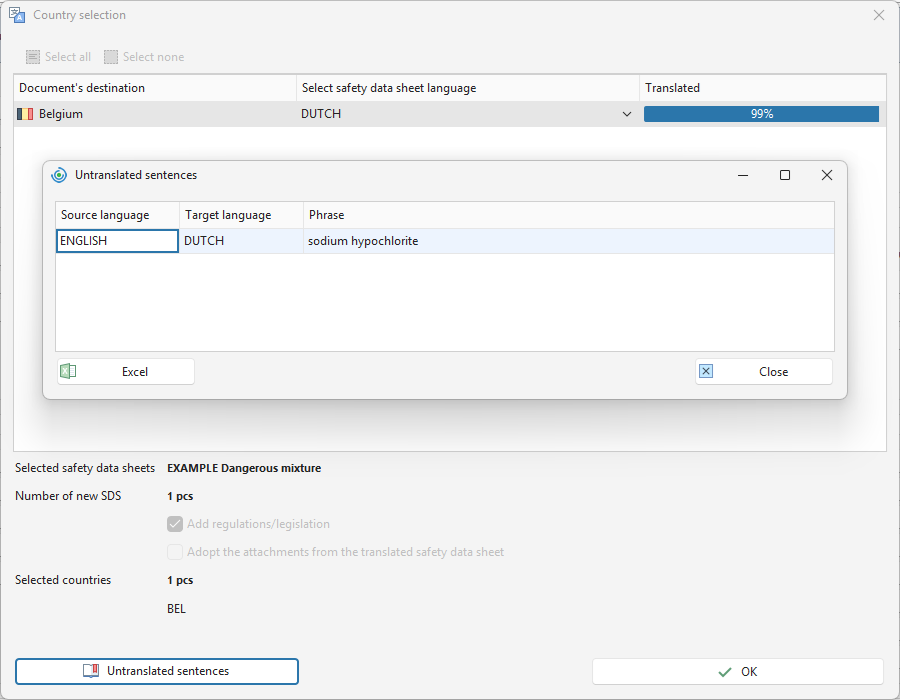900x700 pixels.
Task: Enable Adopt the attachments checkbox
Action: pos(175,552)
